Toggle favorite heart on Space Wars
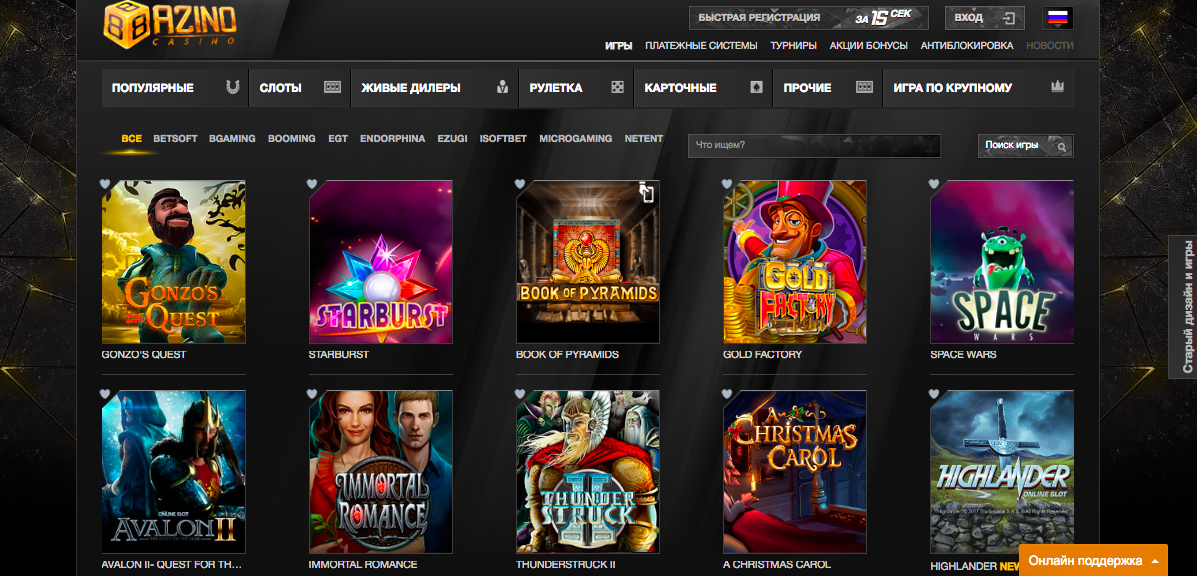 (x=934, y=184)
